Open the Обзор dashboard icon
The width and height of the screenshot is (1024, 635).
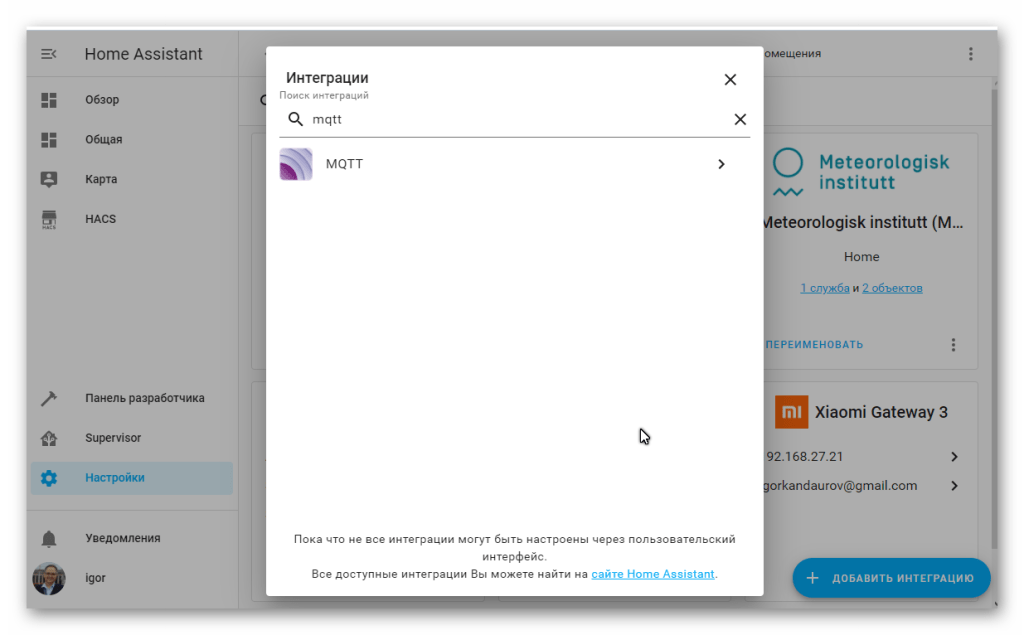point(48,100)
